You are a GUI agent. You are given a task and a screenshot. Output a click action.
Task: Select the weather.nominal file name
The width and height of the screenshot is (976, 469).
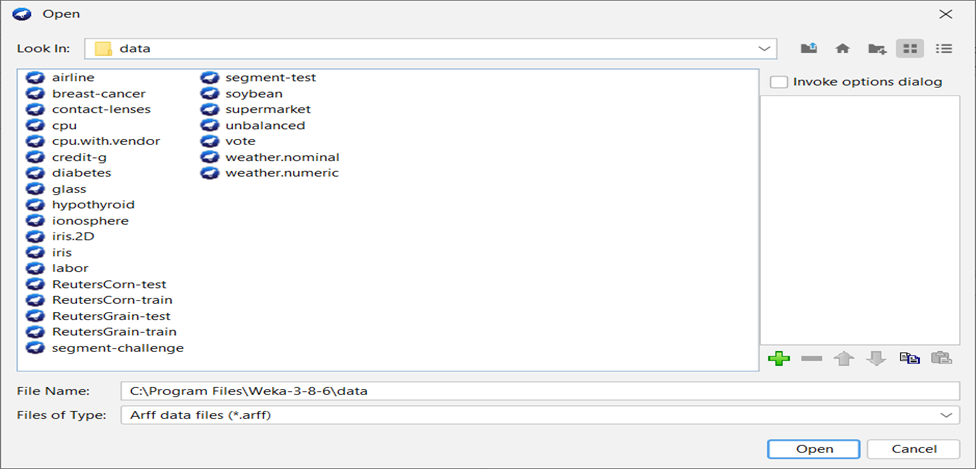point(282,157)
